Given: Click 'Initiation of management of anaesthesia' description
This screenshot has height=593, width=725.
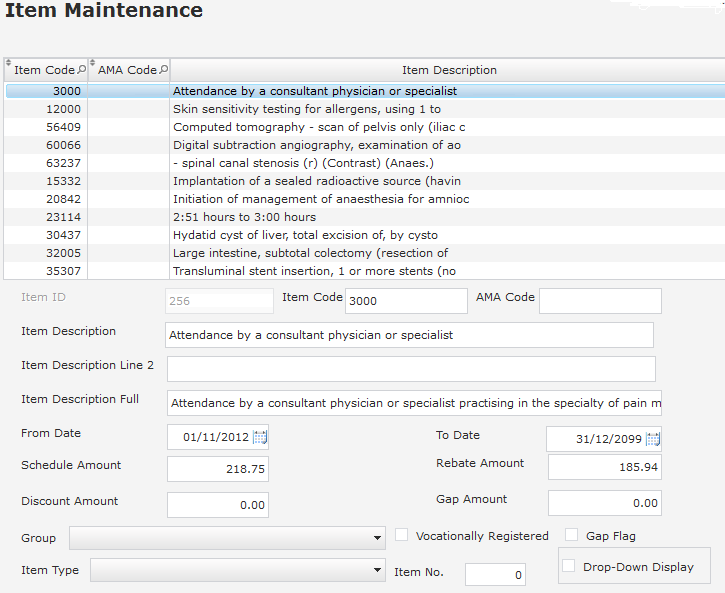Looking at the screenshot, I should (321, 199).
